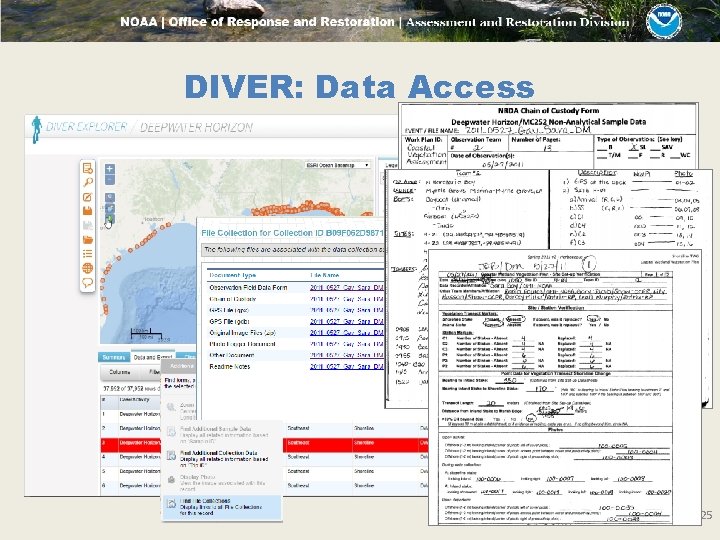720x540 pixels.
Task: Click the Houston label on the map
Action: (x=153, y=219)
